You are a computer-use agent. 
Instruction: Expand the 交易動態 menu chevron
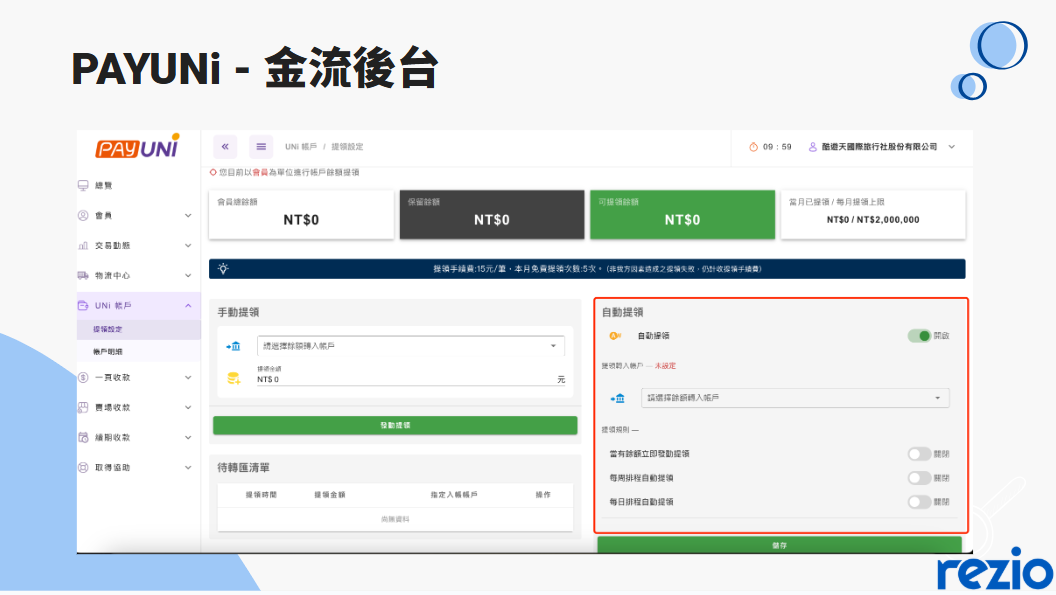click(188, 245)
